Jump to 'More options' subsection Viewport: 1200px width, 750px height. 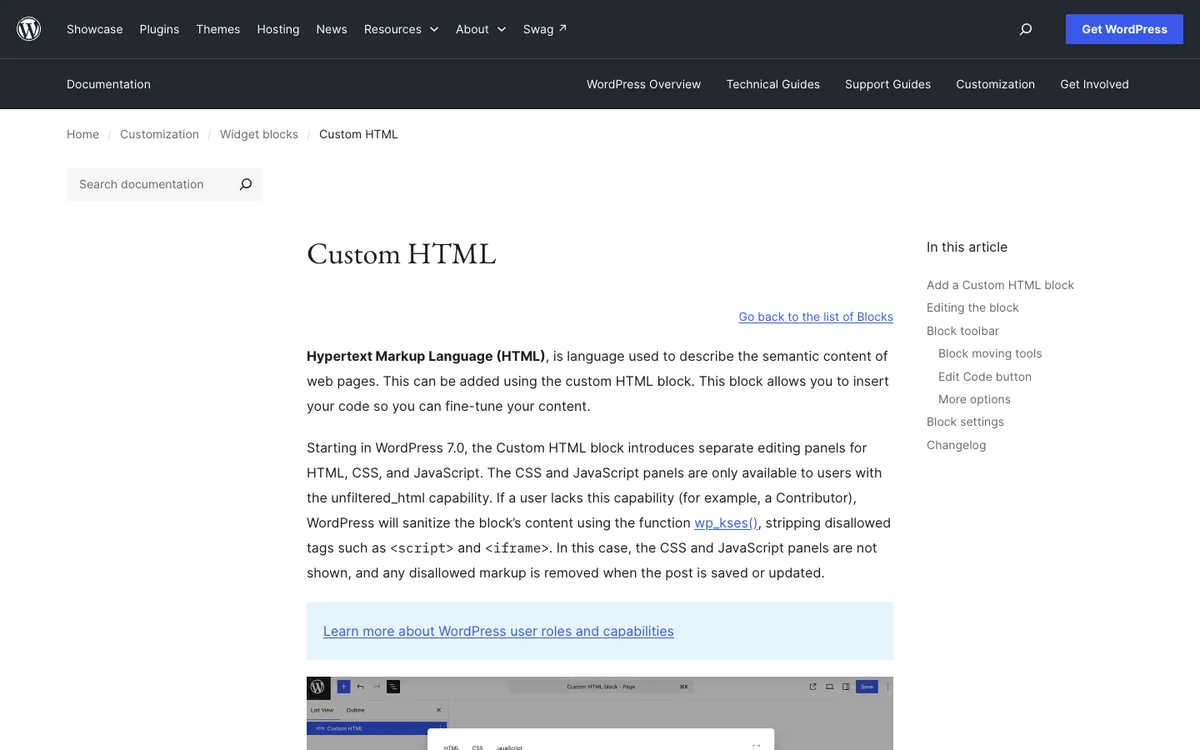[975, 399]
